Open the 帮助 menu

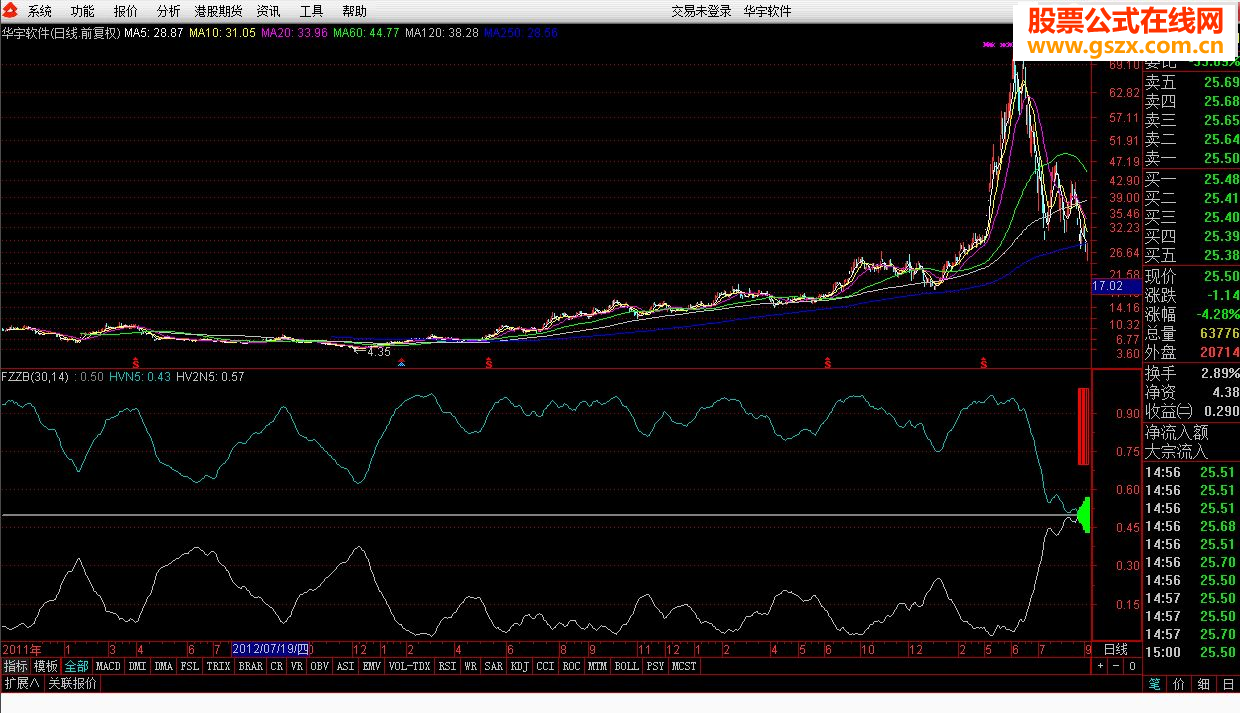click(355, 11)
